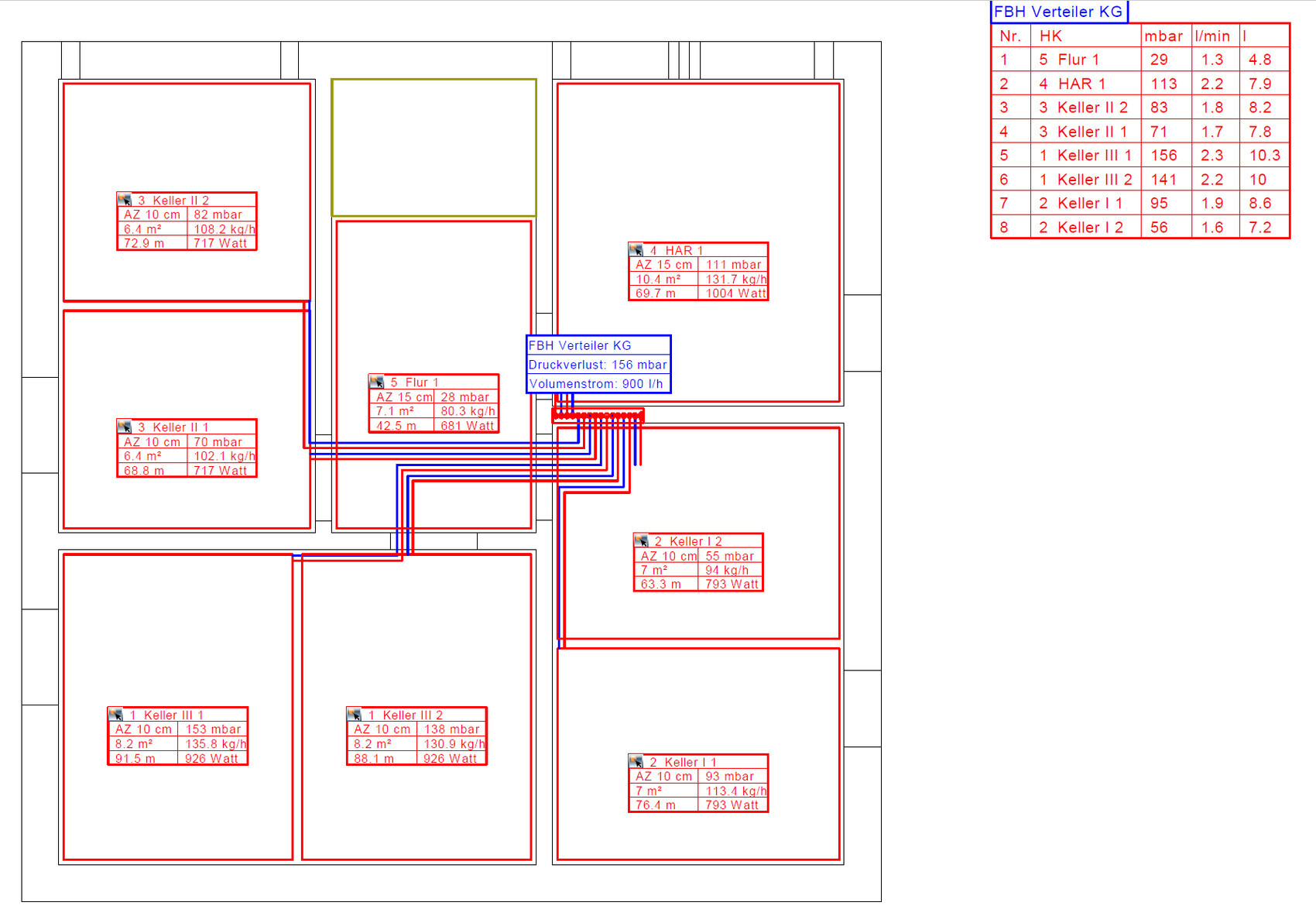Click the 1004 Watt value in HAR 1
This screenshot has width=1316, height=916.
pos(735,293)
